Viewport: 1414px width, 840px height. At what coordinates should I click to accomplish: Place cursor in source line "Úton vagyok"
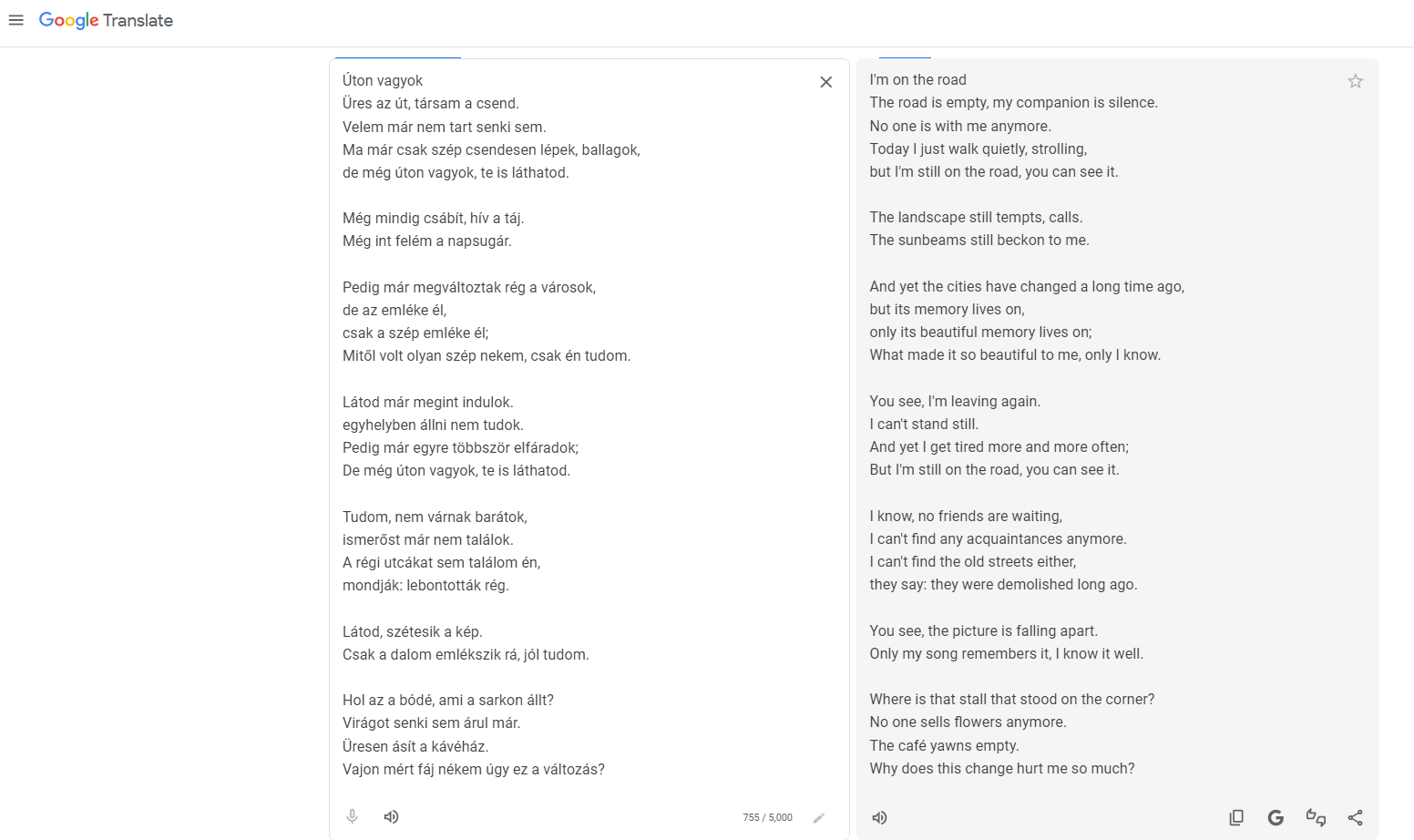383,81
